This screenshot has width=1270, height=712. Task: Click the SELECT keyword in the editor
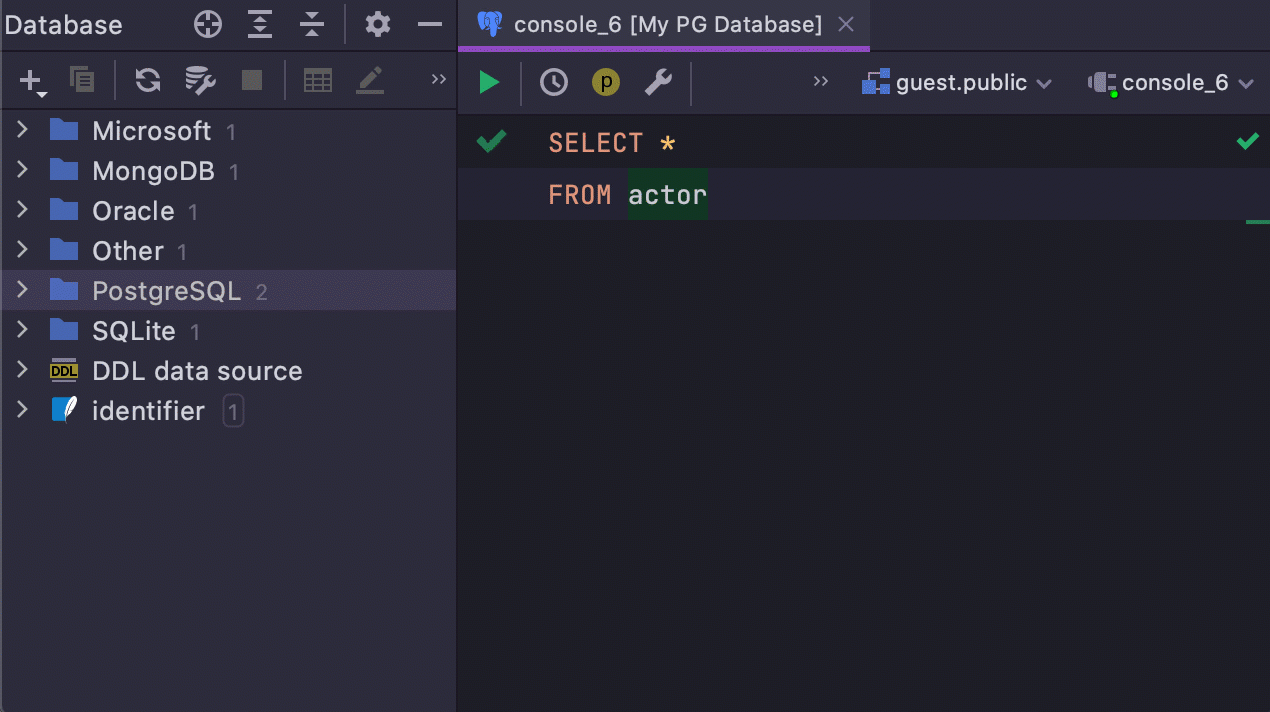pyautogui.click(x=595, y=143)
